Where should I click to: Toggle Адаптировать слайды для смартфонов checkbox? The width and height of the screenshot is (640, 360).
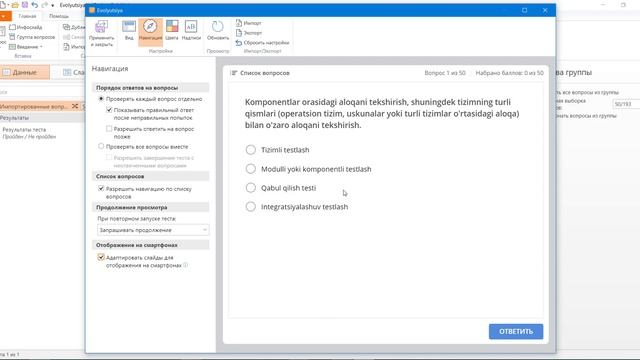click(x=101, y=257)
